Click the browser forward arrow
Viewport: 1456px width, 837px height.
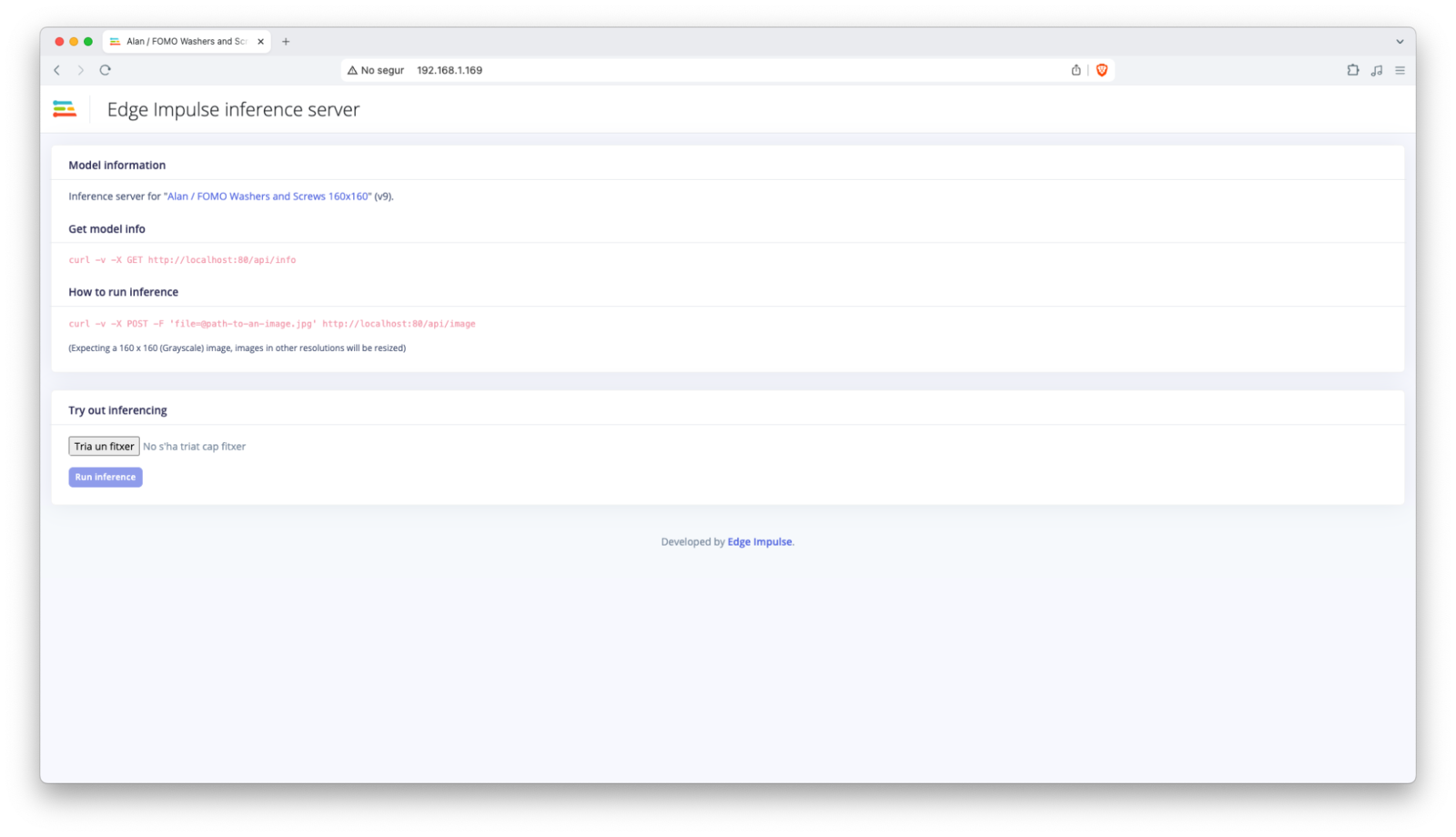tap(80, 70)
